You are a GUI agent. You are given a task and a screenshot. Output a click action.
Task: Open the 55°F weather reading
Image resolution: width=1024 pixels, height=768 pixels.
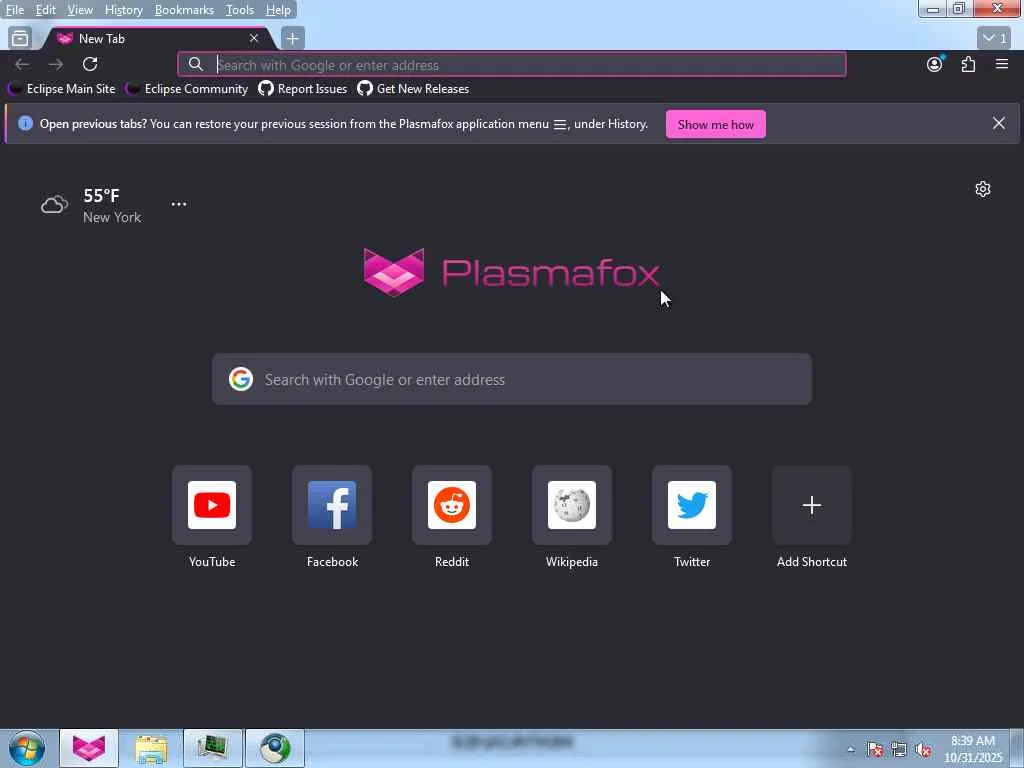[x=101, y=195]
